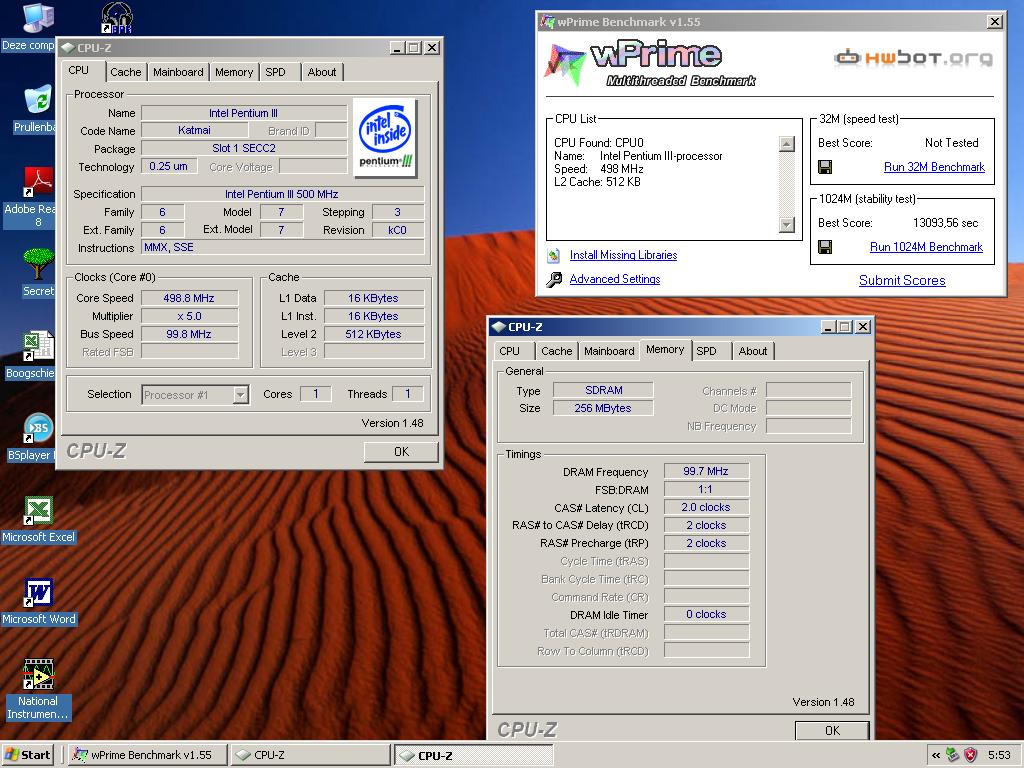1024x768 pixels.
Task: Click the Specification Intel Pentium III 500 MHz field
Action: click(x=282, y=194)
